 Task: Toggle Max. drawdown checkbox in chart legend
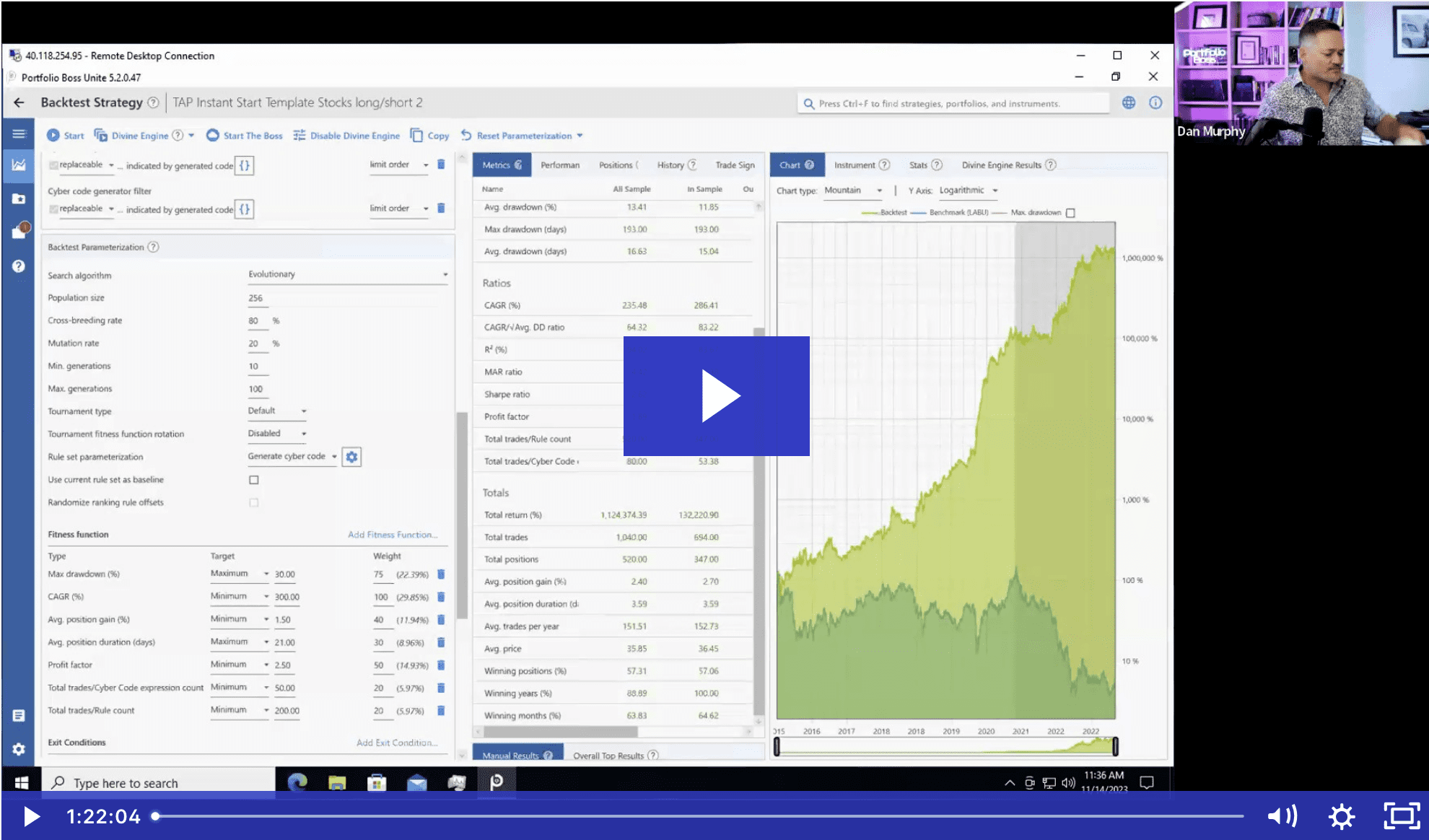point(1070,213)
